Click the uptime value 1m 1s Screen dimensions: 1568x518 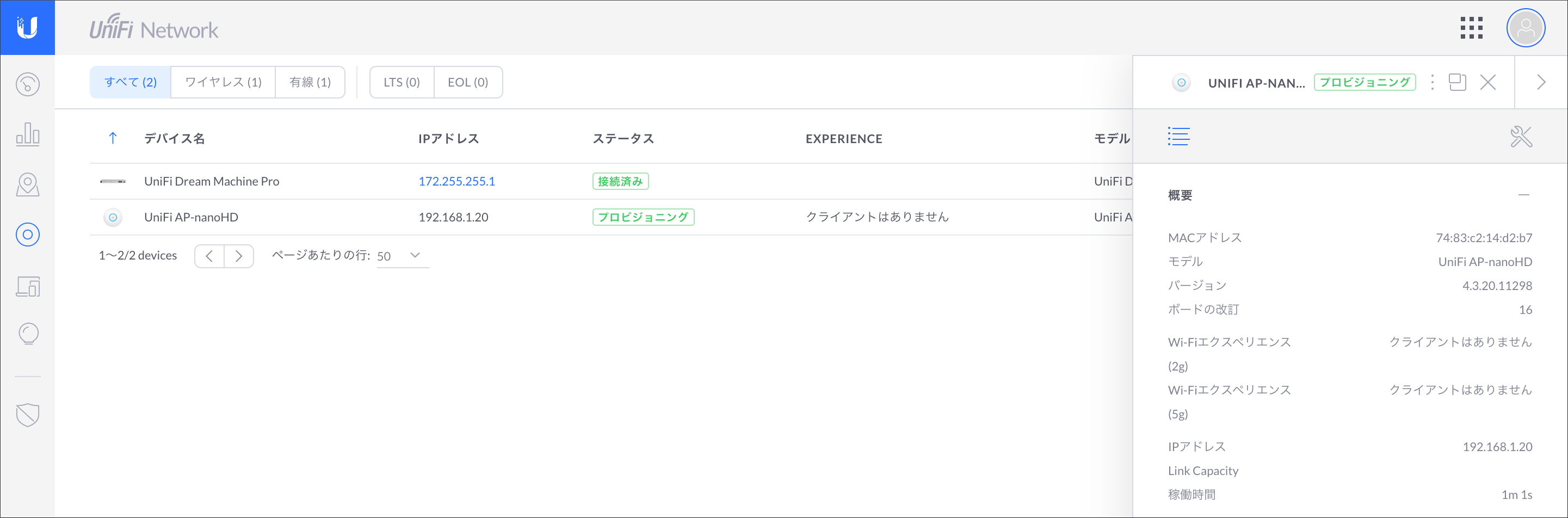point(1517,495)
